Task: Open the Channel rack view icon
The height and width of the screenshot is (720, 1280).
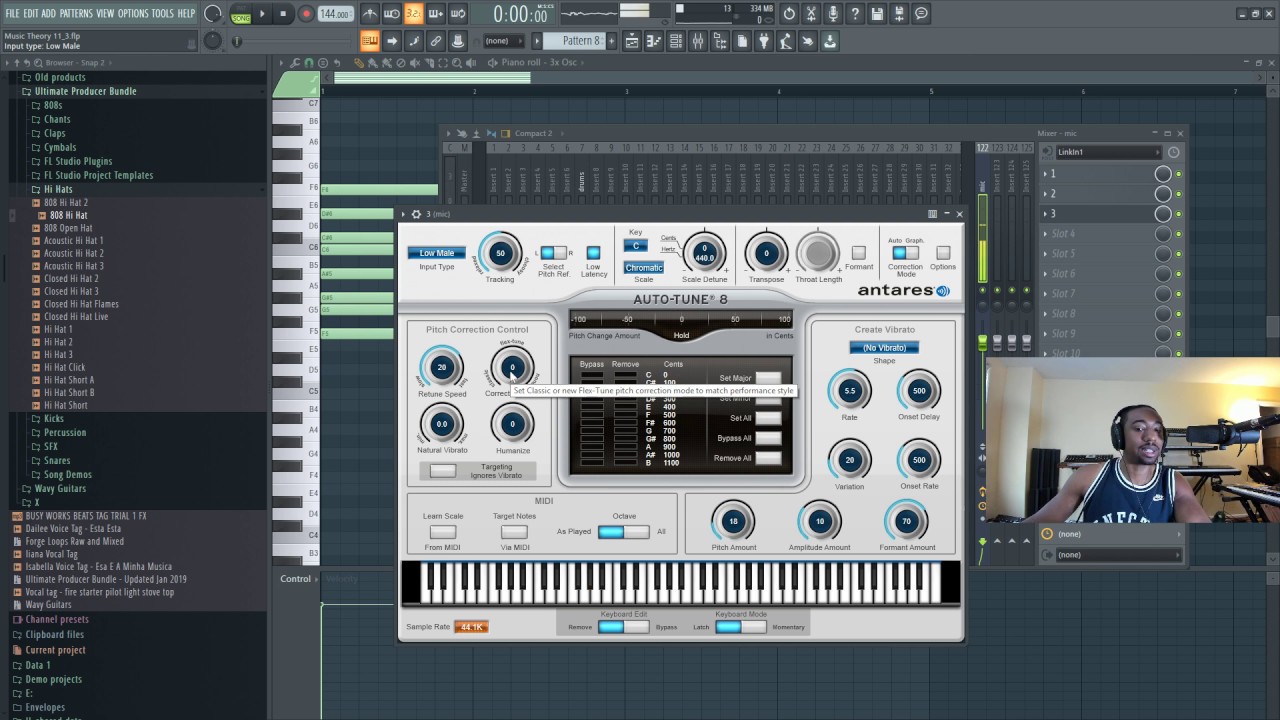Action: (676, 41)
